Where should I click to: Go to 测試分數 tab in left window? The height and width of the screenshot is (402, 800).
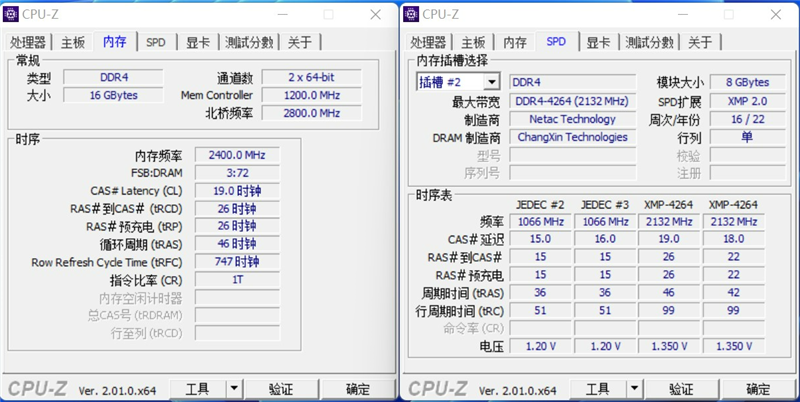249,42
